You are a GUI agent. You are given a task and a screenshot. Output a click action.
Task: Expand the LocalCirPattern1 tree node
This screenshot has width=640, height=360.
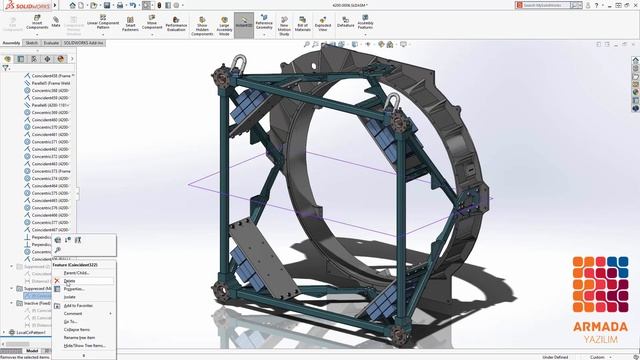[x=4, y=333]
